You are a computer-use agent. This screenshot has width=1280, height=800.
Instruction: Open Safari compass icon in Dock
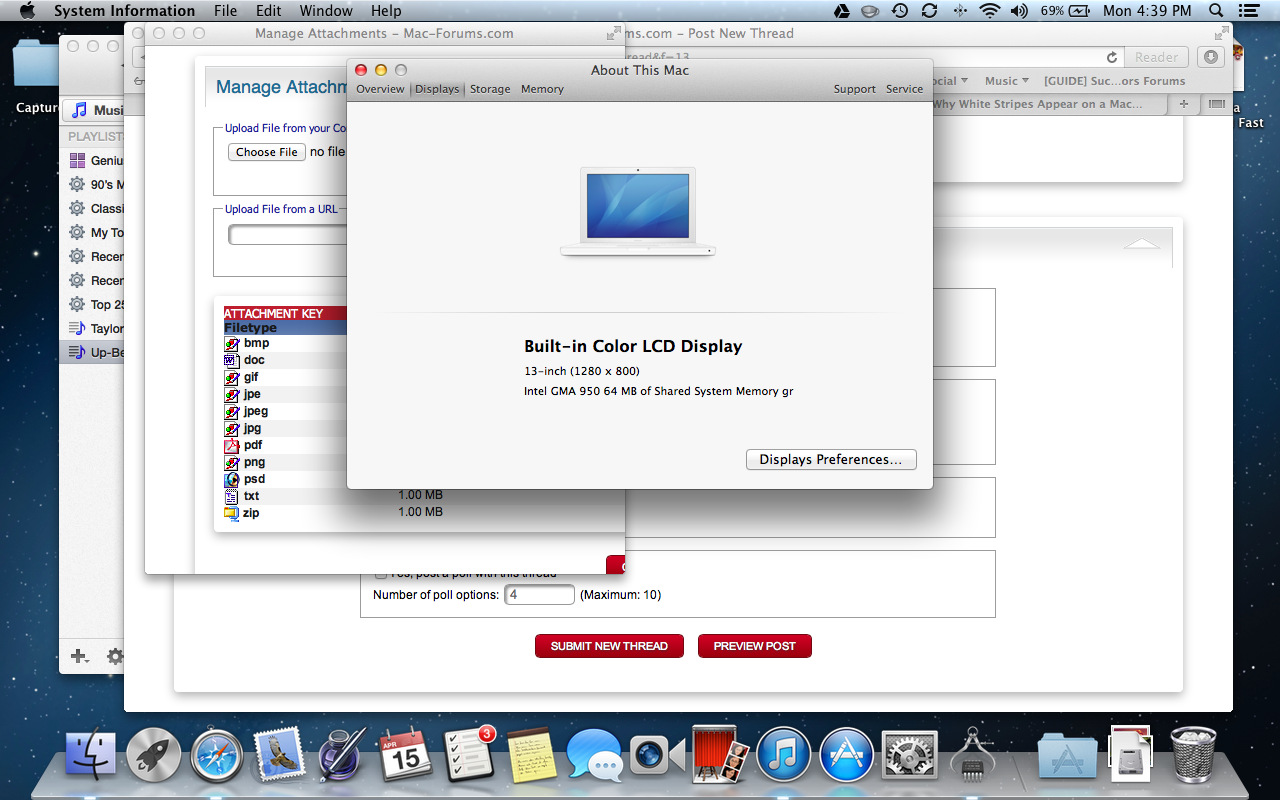pyautogui.click(x=217, y=755)
